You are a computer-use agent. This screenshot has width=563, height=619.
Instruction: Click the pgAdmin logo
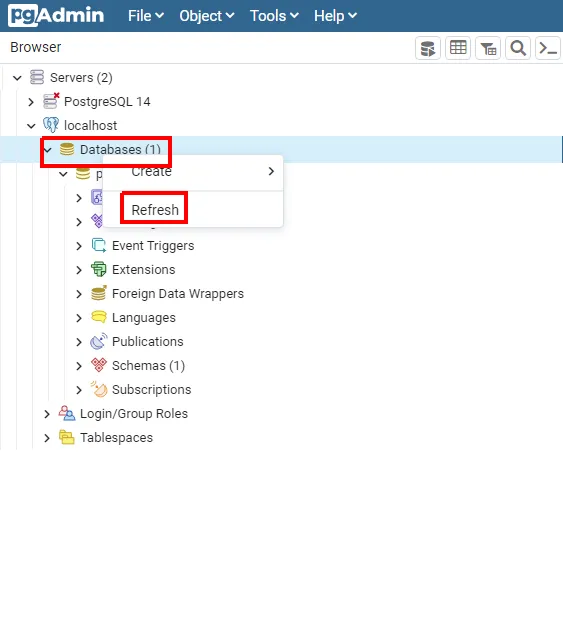pyautogui.click(x=56, y=15)
